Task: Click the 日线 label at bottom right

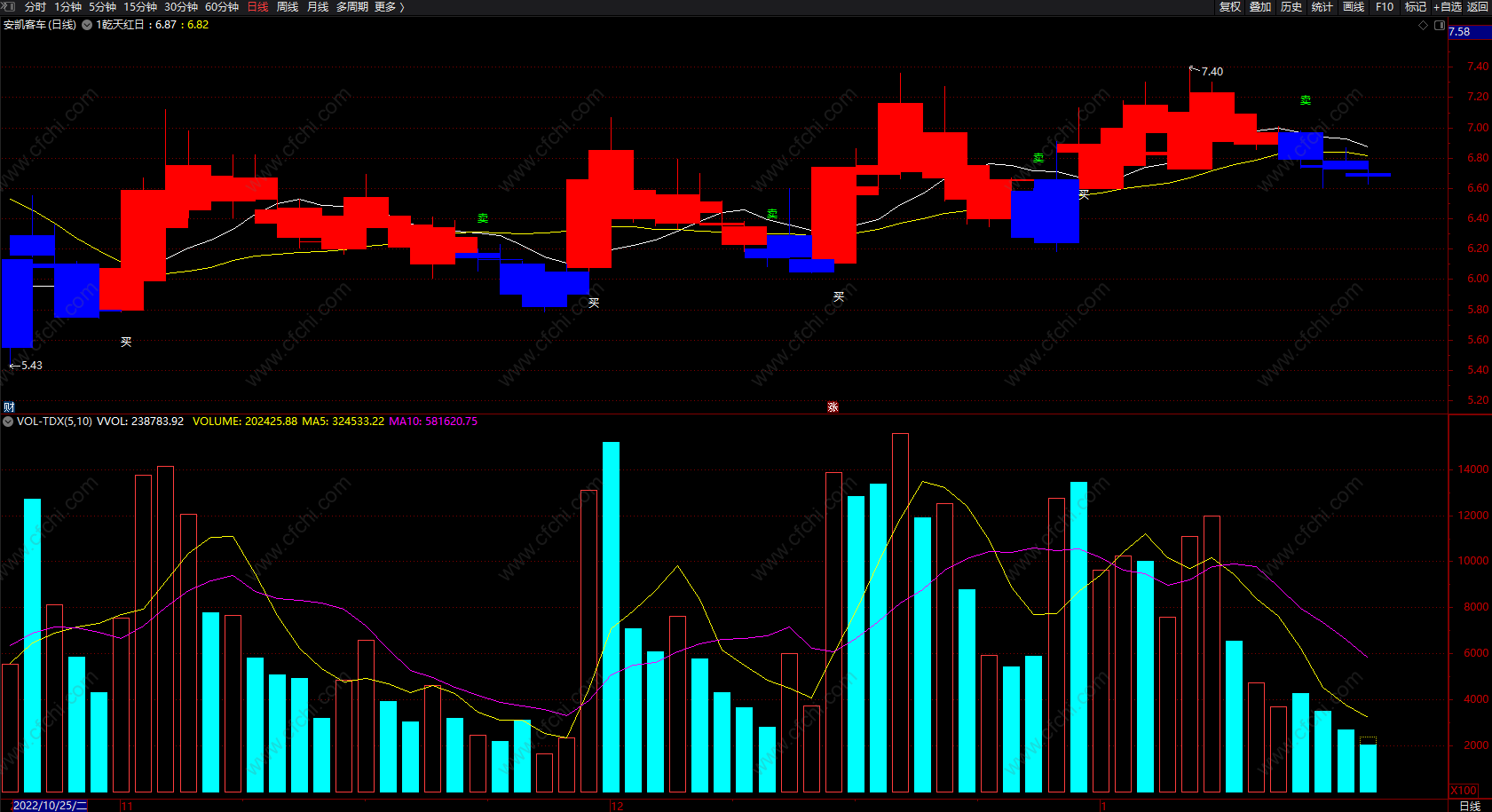Action: [x=1470, y=806]
